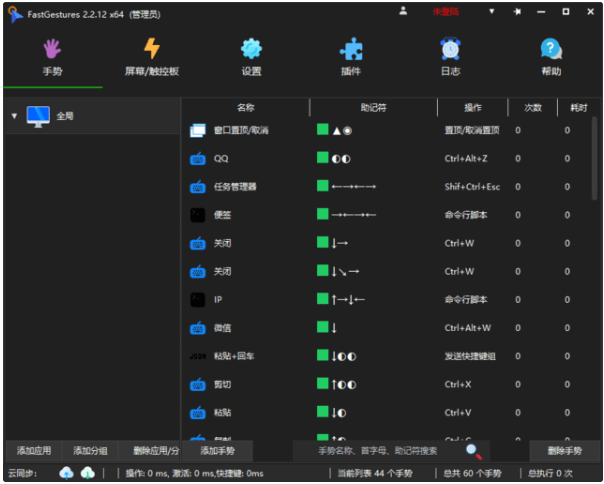The width and height of the screenshot is (604, 484).
Task: Select the QQ gesture name
Action: coord(221,158)
